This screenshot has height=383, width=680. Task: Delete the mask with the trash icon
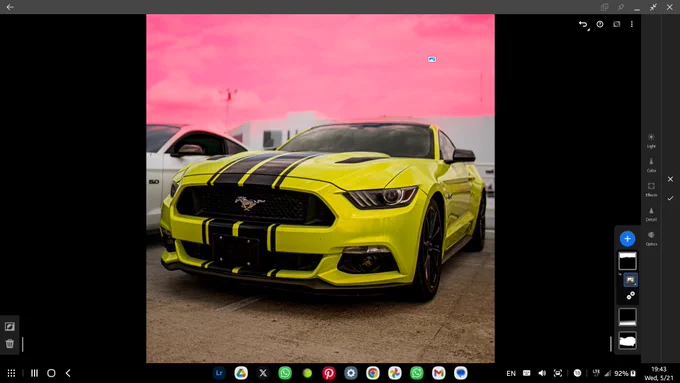[x=10, y=344]
